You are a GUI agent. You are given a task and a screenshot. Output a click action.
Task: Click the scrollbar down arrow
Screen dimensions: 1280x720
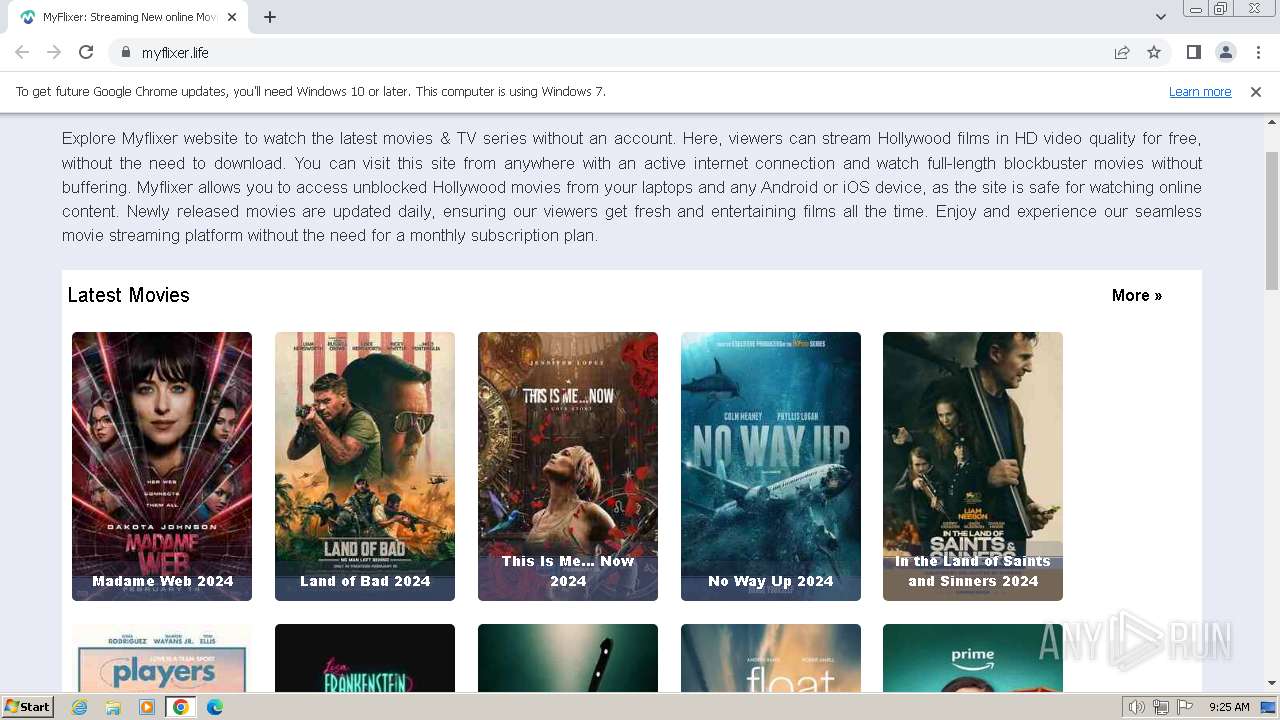[1272, 684]
